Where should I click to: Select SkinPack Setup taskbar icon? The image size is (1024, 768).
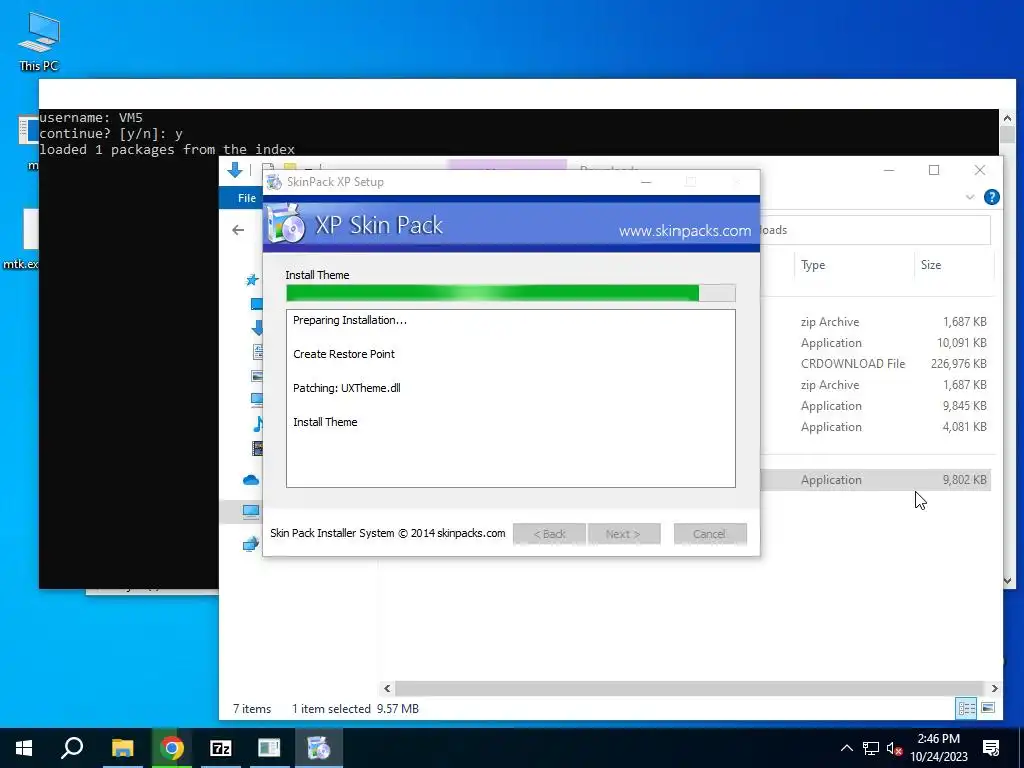point(319,748)
